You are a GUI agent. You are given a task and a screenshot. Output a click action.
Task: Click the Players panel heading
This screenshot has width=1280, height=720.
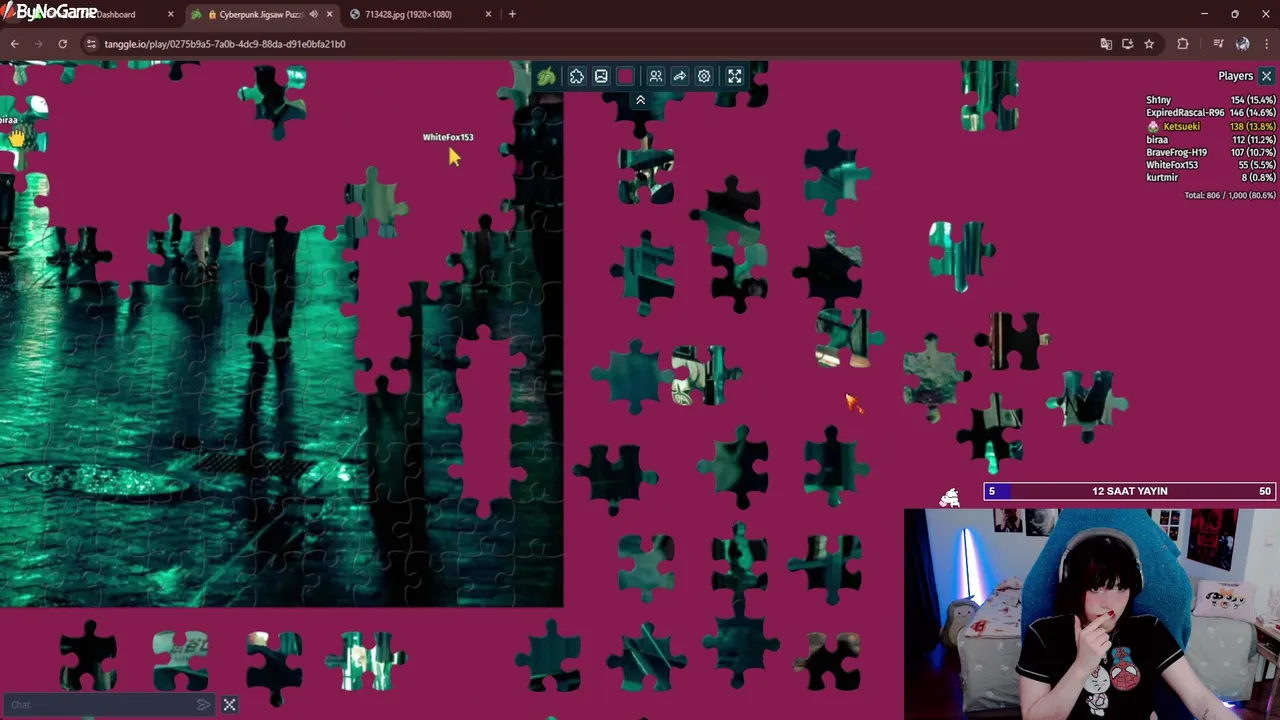[x=1235, y=76]
